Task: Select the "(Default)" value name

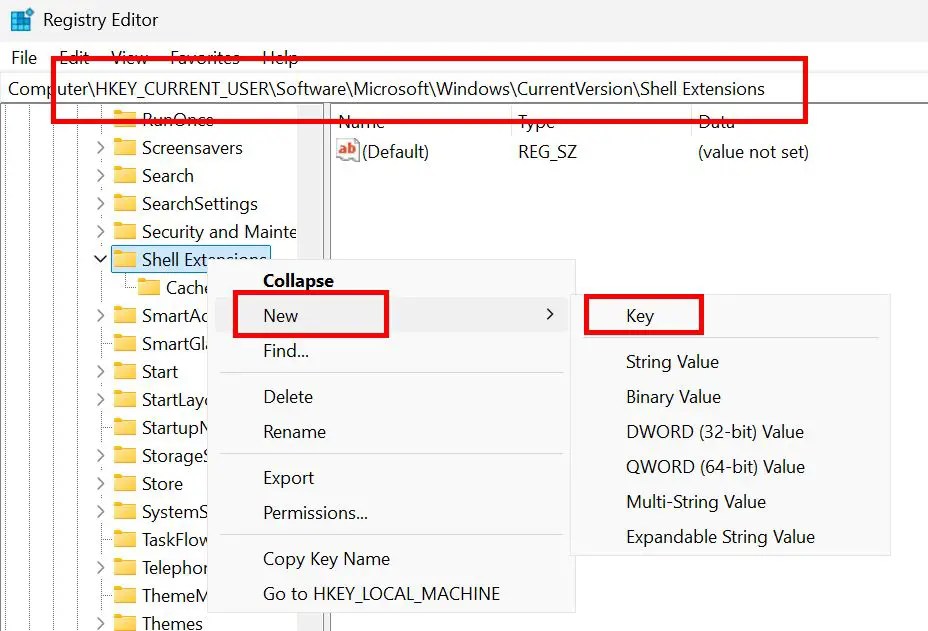Action: coord(395,152)
